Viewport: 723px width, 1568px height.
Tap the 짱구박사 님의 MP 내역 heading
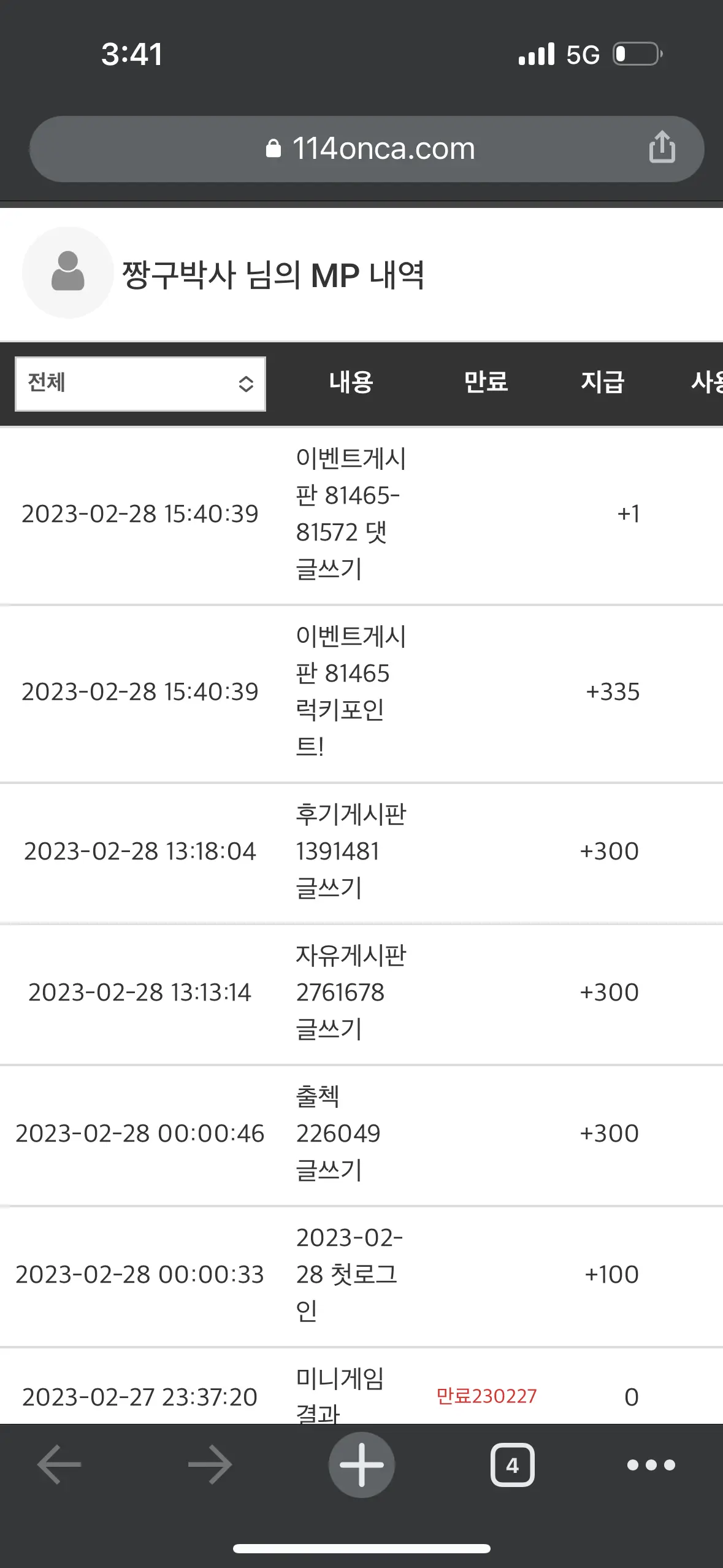(273, 275)
